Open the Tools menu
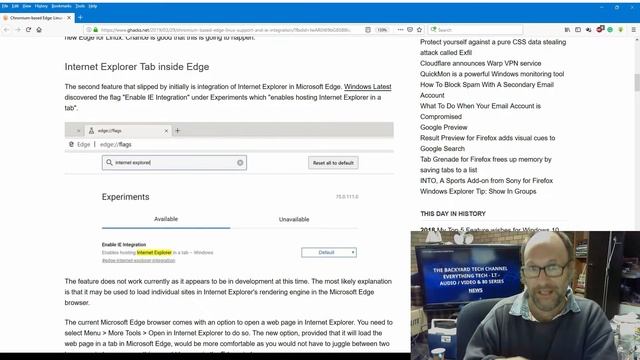The height and width of the screenshot is (360, 640). coord(80,6)
